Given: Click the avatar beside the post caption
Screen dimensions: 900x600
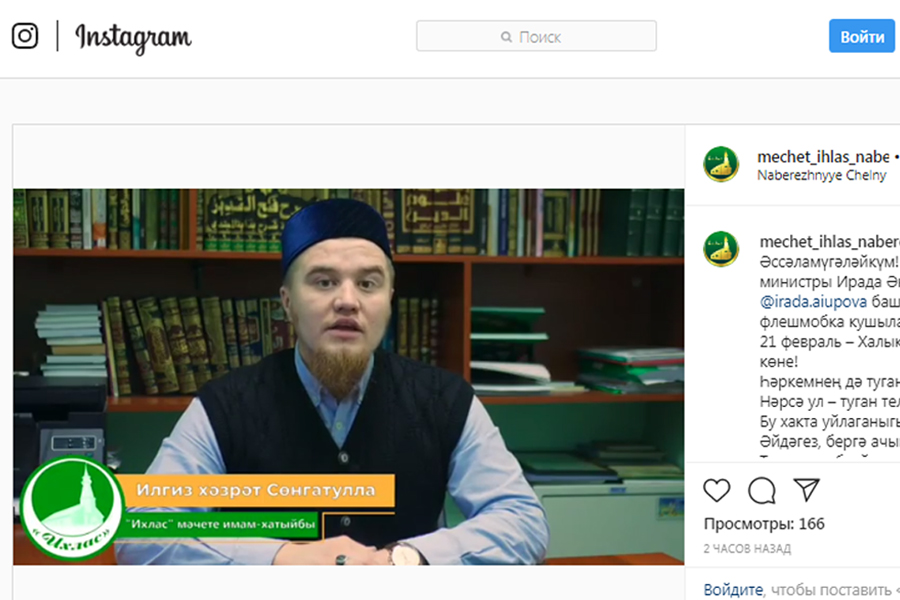Looking at the screenshot, I should [721, 249].
